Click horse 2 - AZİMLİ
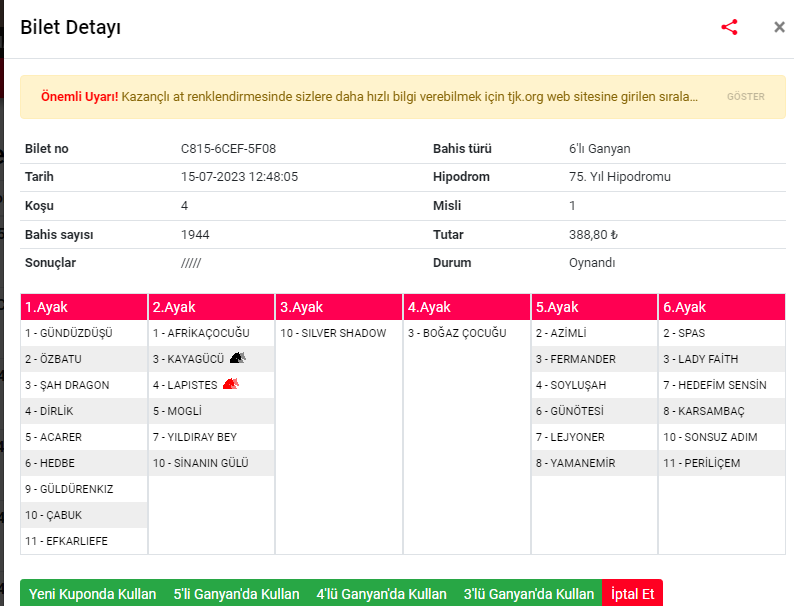 coord(561,333)
